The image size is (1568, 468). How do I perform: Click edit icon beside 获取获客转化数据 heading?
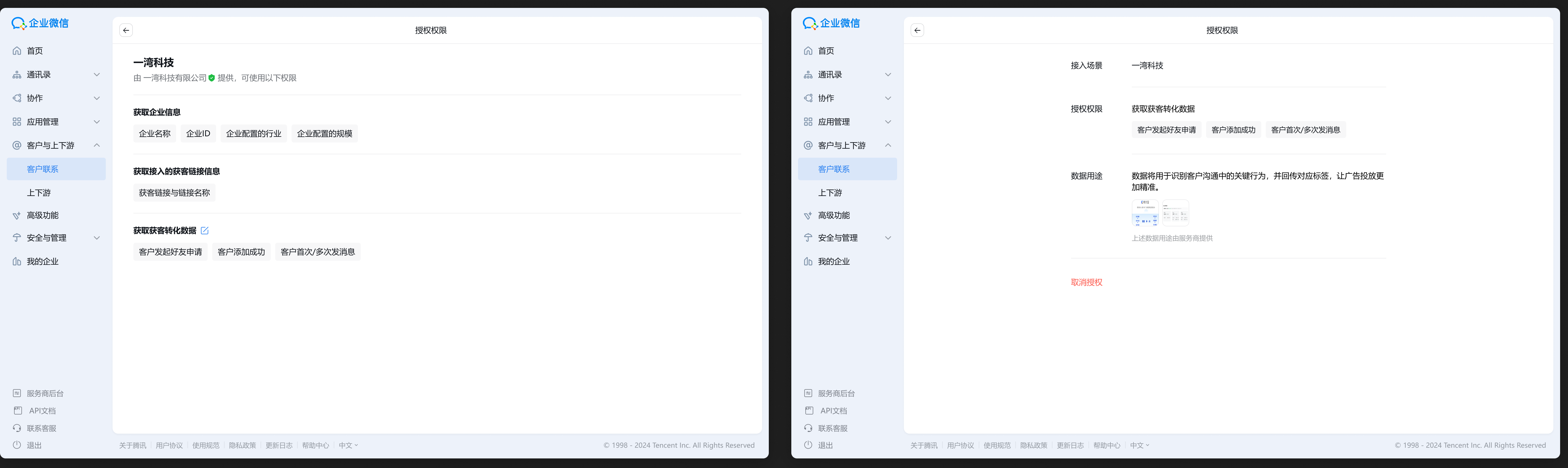(205, 230)
